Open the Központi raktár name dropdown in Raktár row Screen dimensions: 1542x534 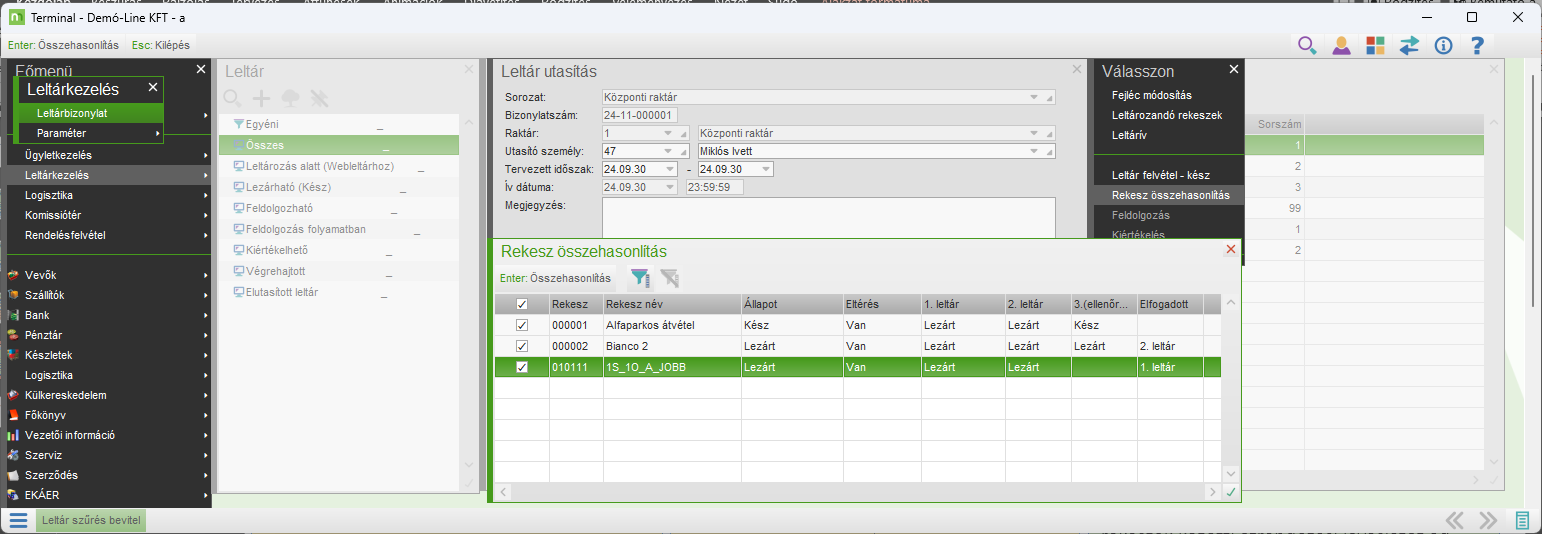(x=1035, y=133)
